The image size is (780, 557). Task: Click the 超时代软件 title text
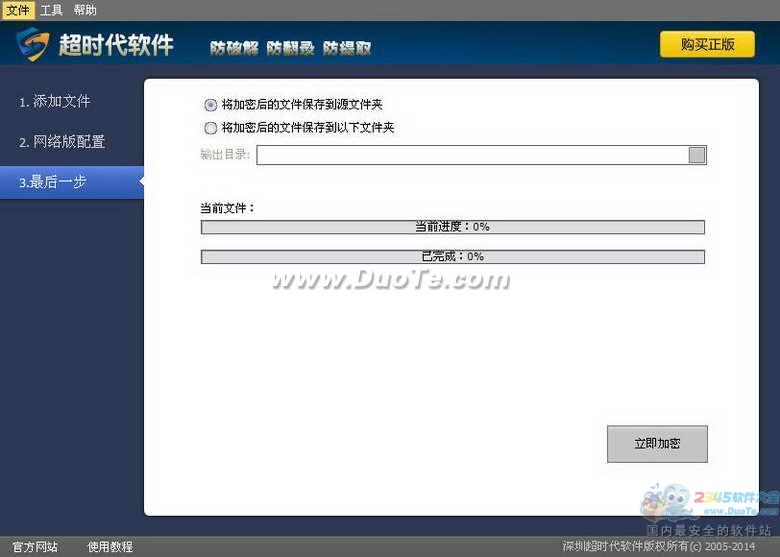(116, 45)
